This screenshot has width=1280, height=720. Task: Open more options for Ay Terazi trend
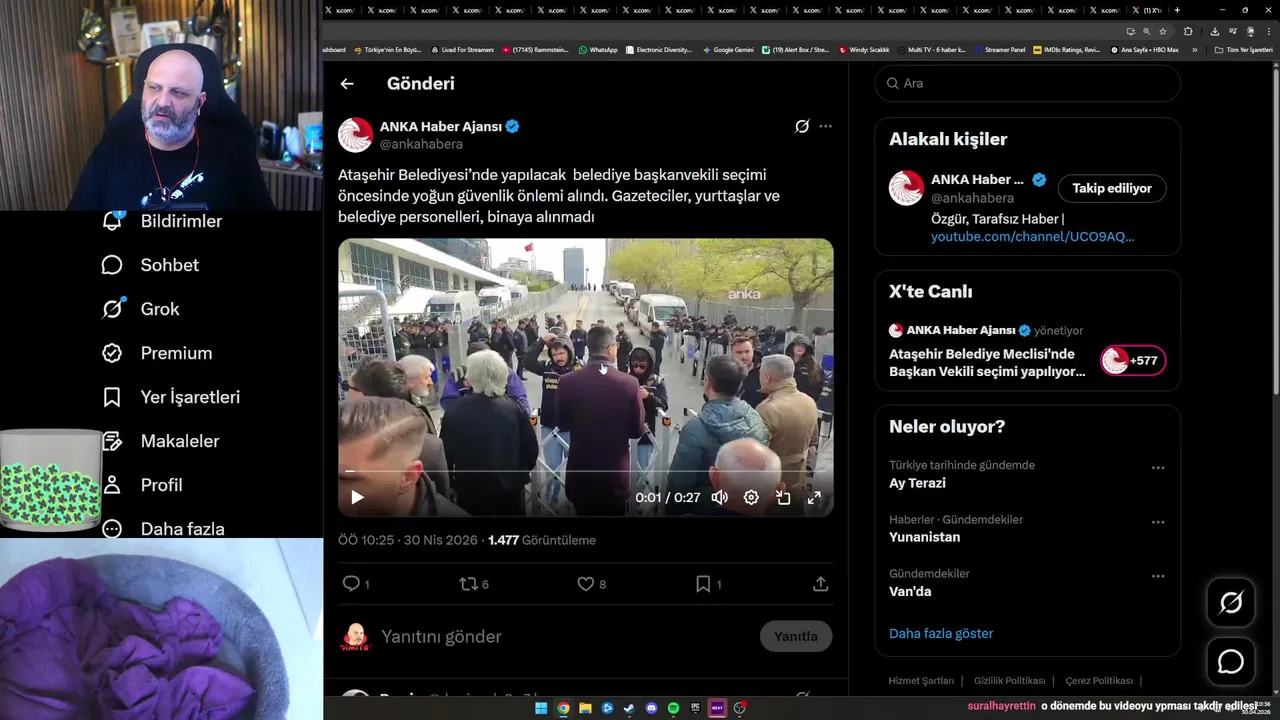click(x=1158, y=468)
